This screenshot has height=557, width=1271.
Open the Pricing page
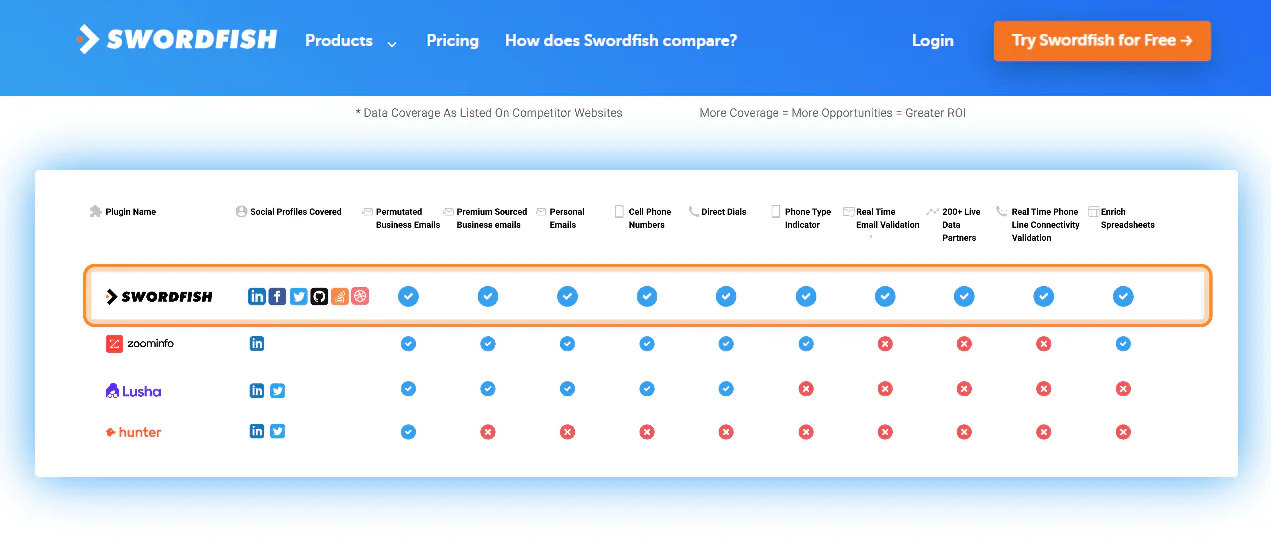tap(452, 41)
